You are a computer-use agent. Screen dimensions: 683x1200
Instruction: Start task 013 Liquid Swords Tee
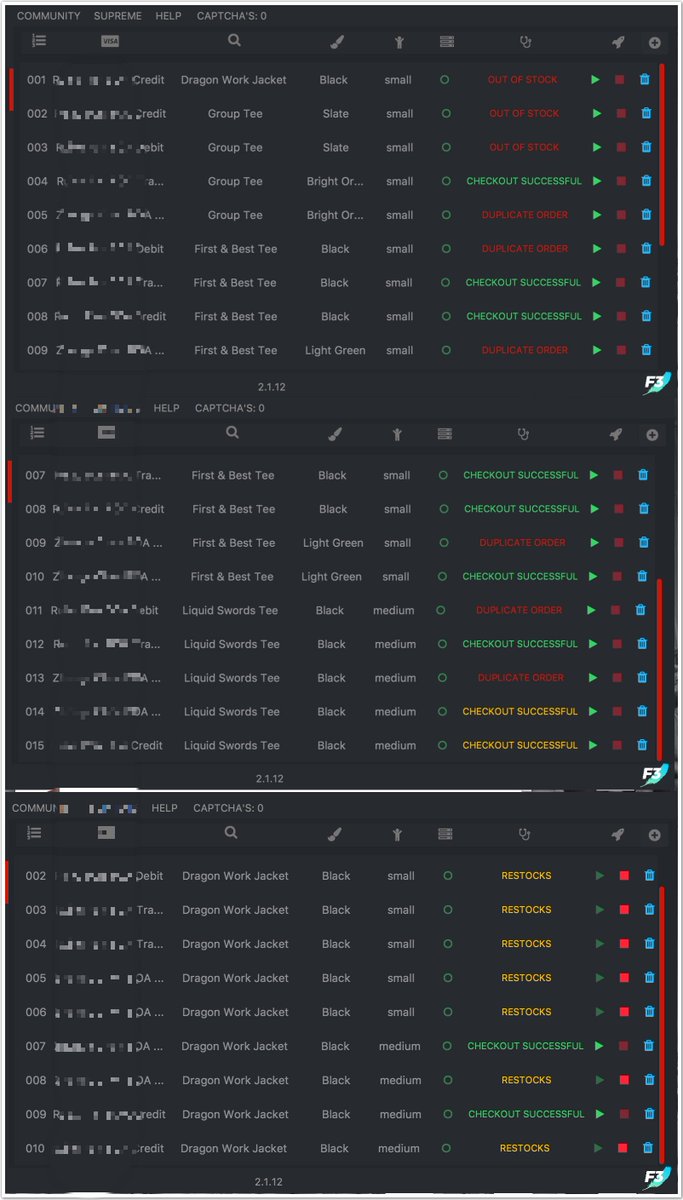[x=594, y=678]
